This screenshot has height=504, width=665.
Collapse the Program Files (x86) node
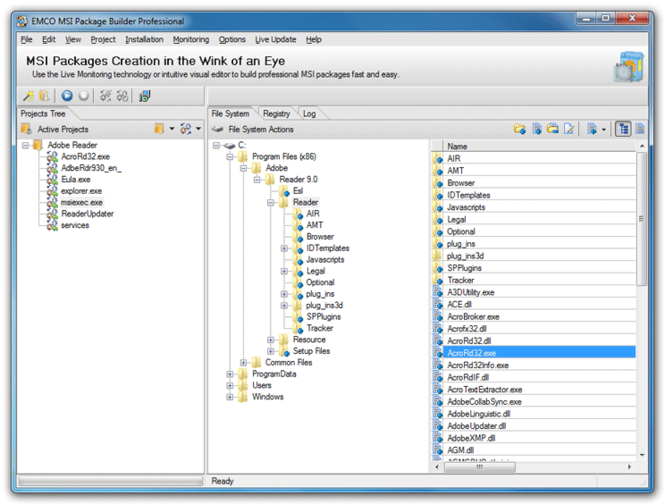(230, 157)
